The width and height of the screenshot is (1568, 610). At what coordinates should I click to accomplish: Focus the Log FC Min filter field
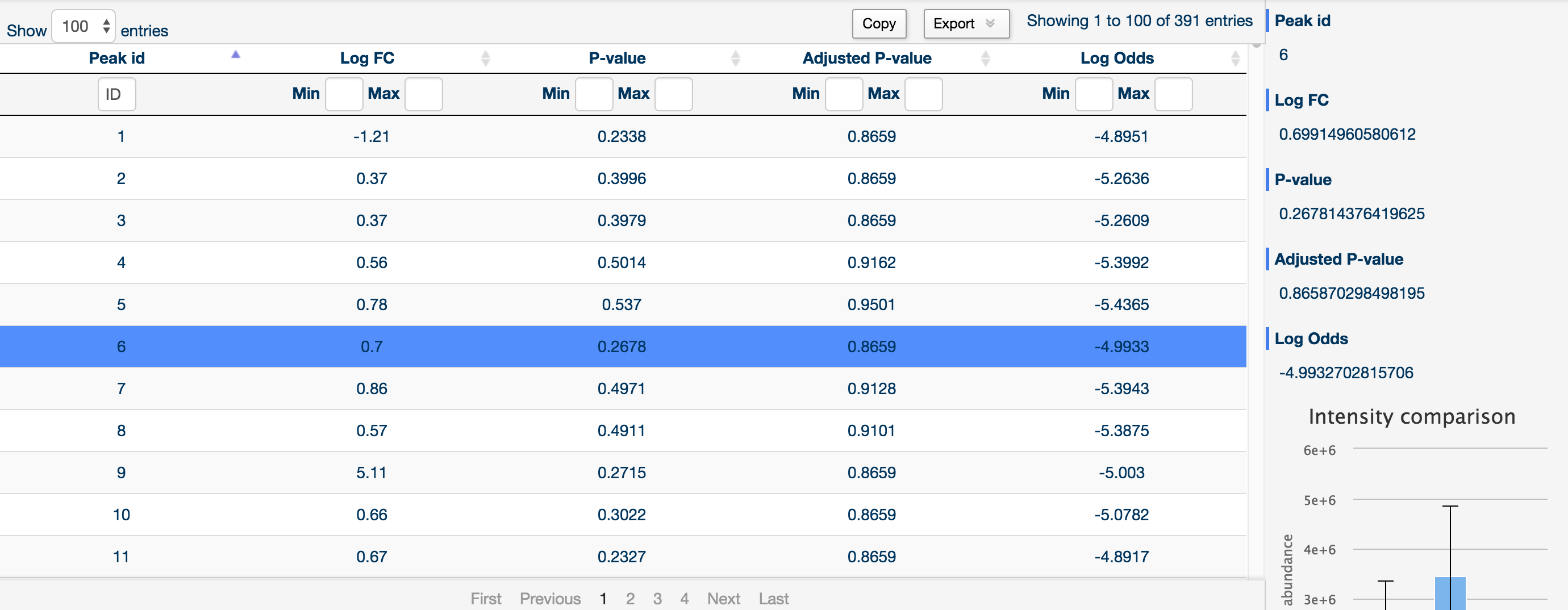[x=344, y=94]
